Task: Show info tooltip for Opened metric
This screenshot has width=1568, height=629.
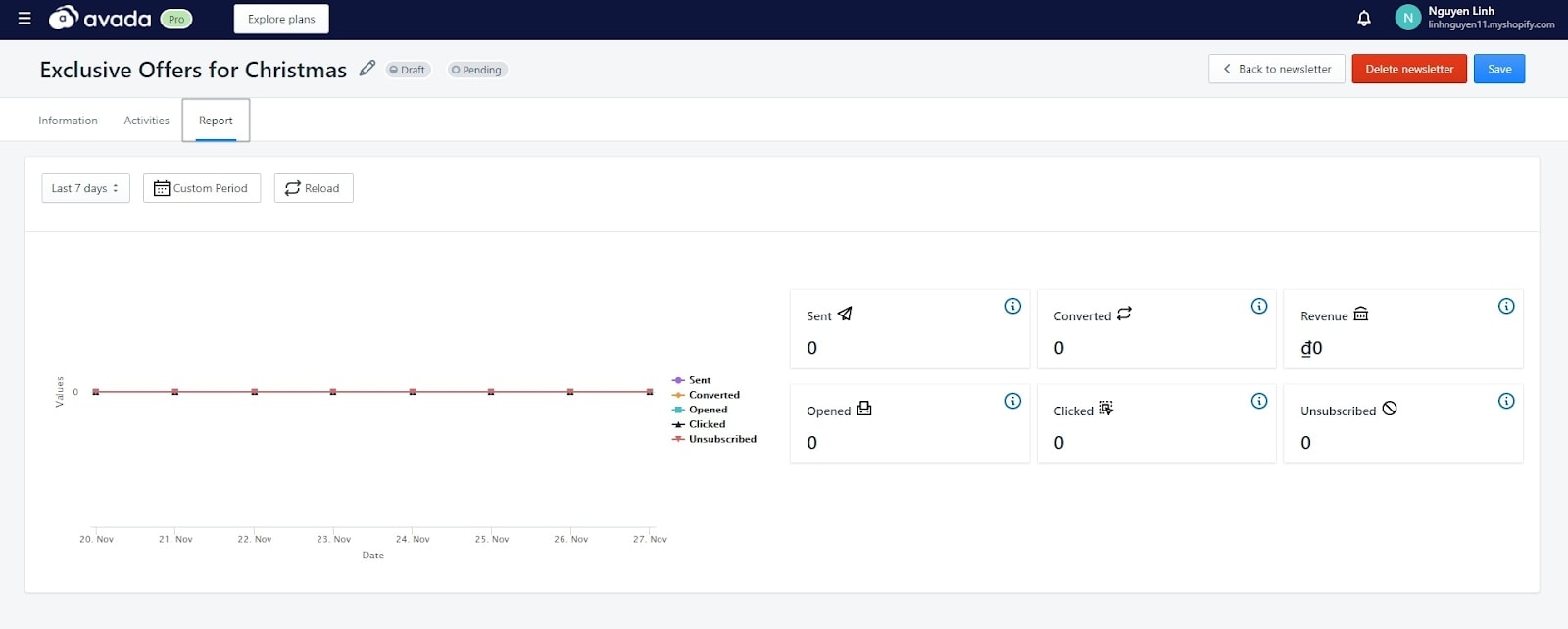Action: [x=1012, y=401]
